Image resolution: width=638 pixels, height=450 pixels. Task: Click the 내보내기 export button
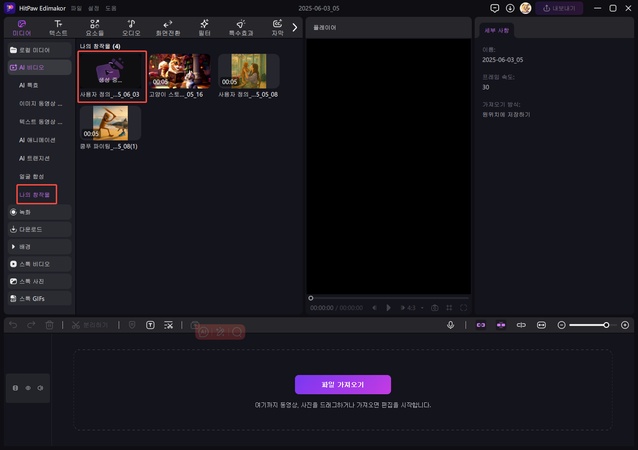tap(559, 8)
